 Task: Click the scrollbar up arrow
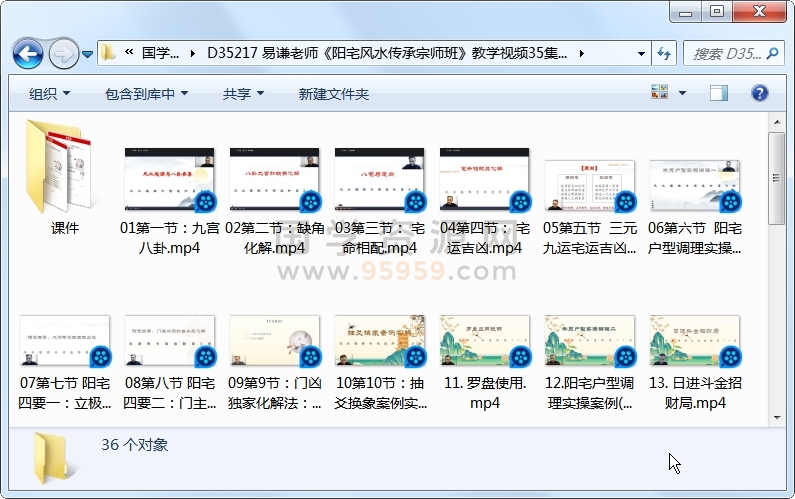tap(777, 122)
